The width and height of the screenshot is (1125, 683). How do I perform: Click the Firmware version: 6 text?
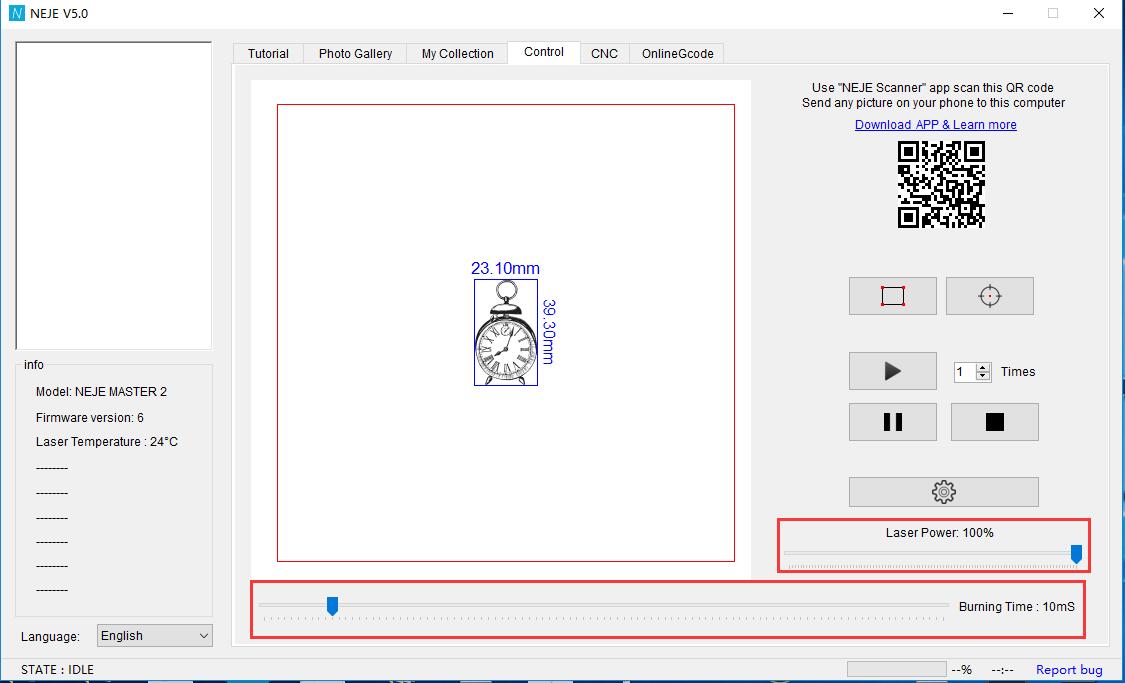point(90,418)
